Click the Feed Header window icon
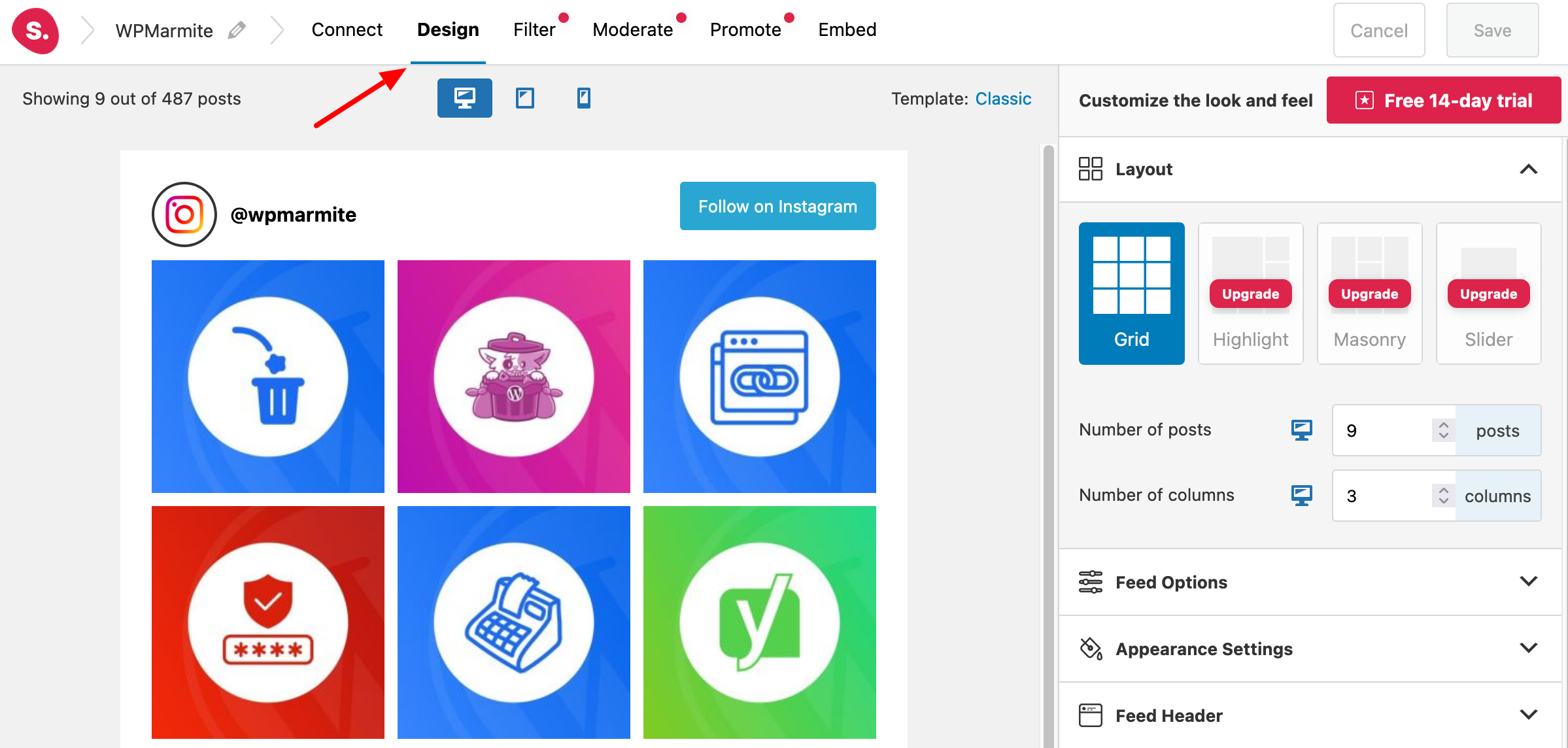This screenshot has width=1568, height=748. [1090, 715]
